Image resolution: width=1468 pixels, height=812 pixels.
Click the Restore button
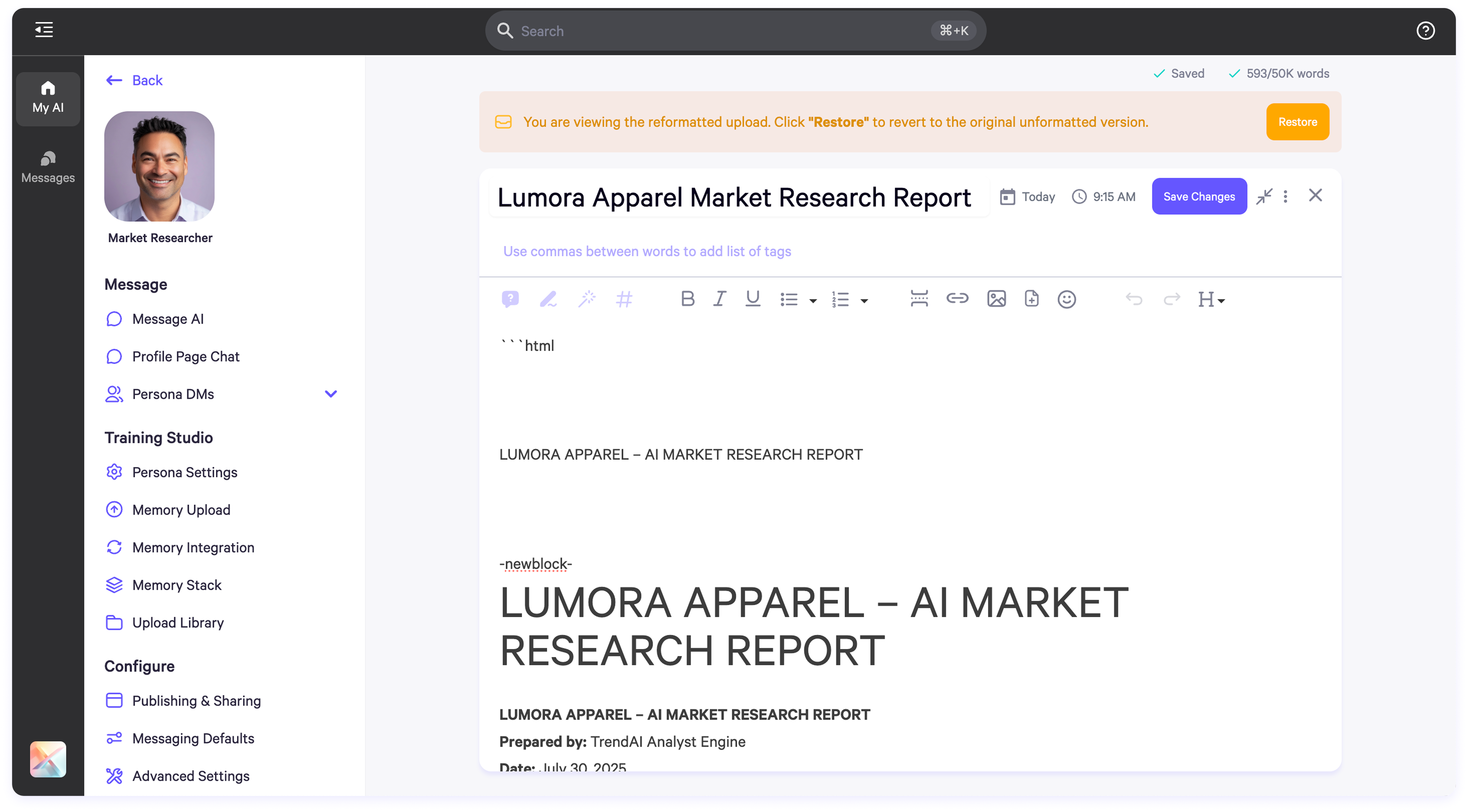pyautogui.click(x=1297, y=122)
